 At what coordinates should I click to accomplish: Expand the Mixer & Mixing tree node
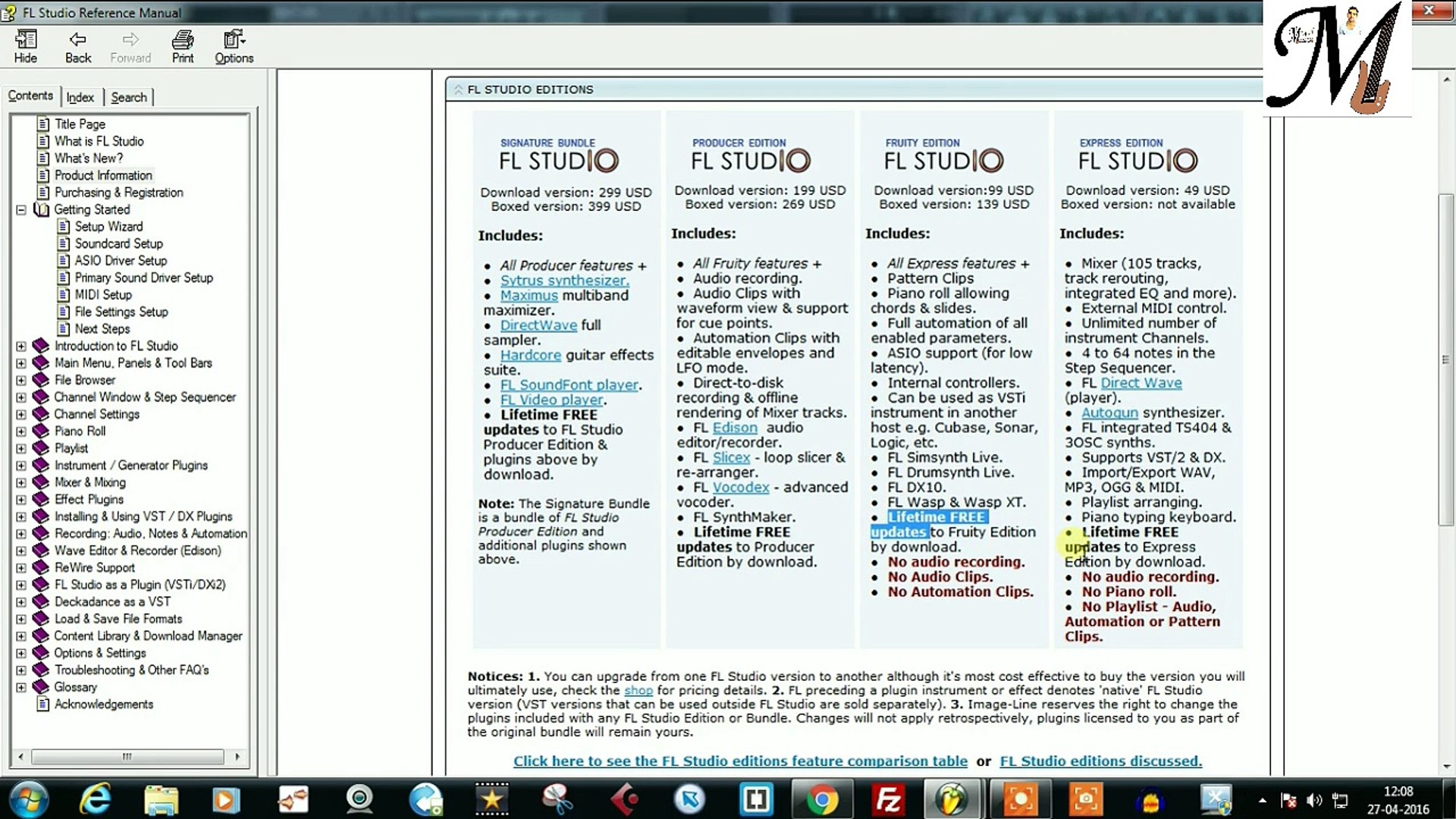[x=21, y=483]
